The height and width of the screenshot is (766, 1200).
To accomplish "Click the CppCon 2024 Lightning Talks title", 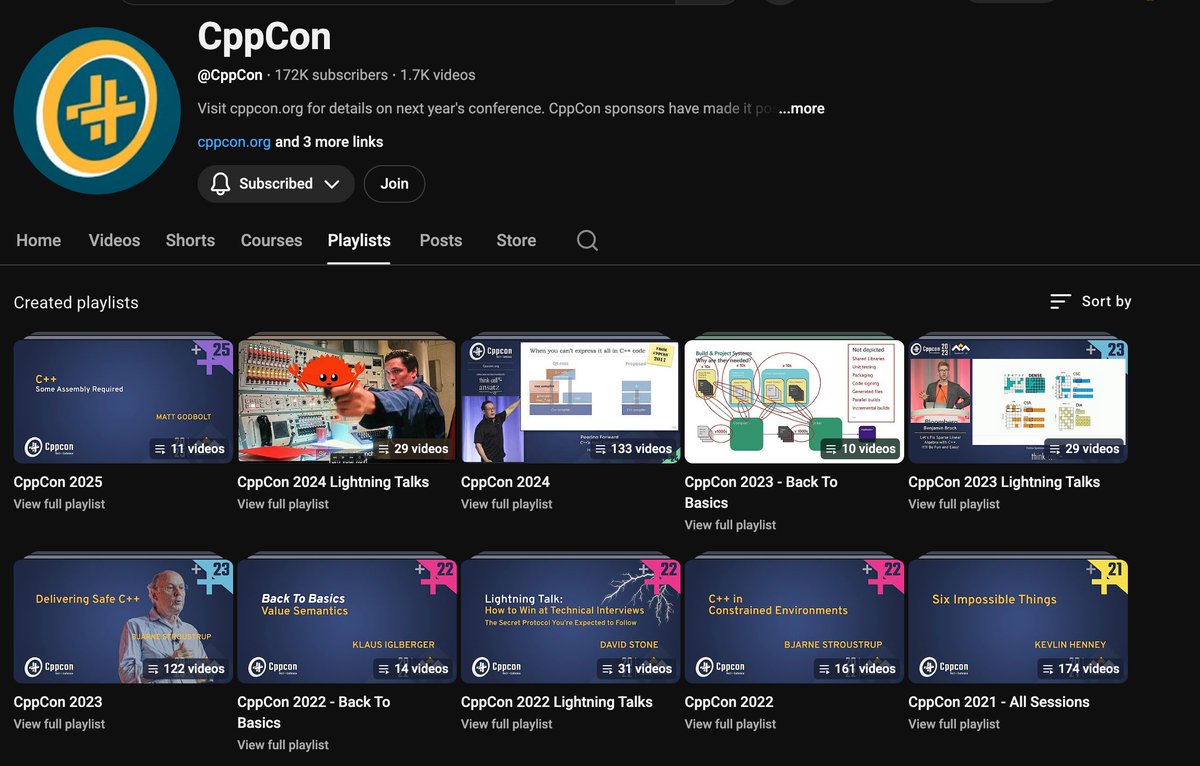I will pyautogui.click(x=333, y=482).
